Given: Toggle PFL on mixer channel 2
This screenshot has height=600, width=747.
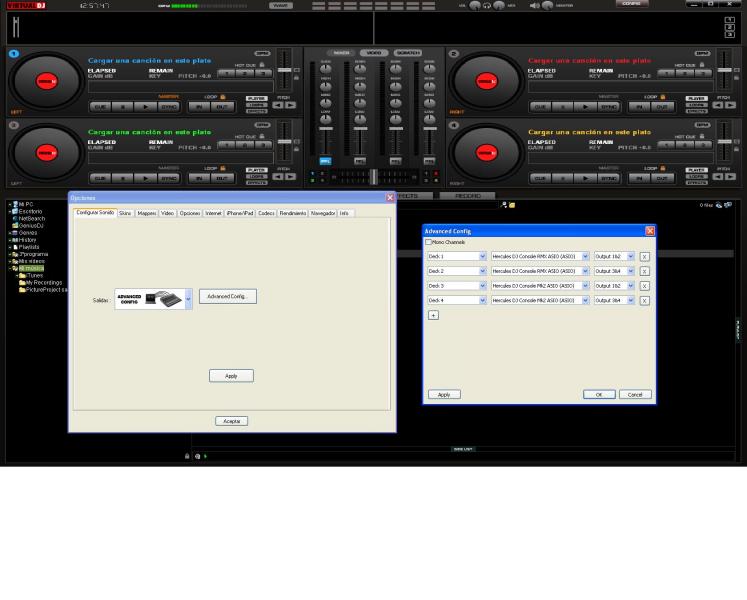Looking at the screenshot, I should [360, 161].
